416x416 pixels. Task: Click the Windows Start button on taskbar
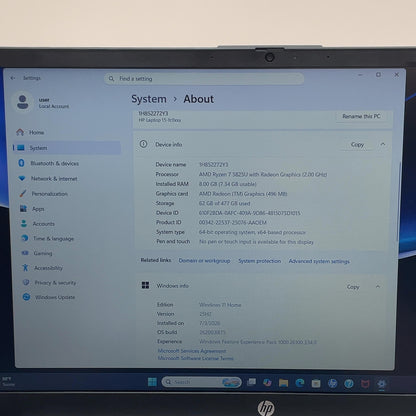tap(152, 382)
